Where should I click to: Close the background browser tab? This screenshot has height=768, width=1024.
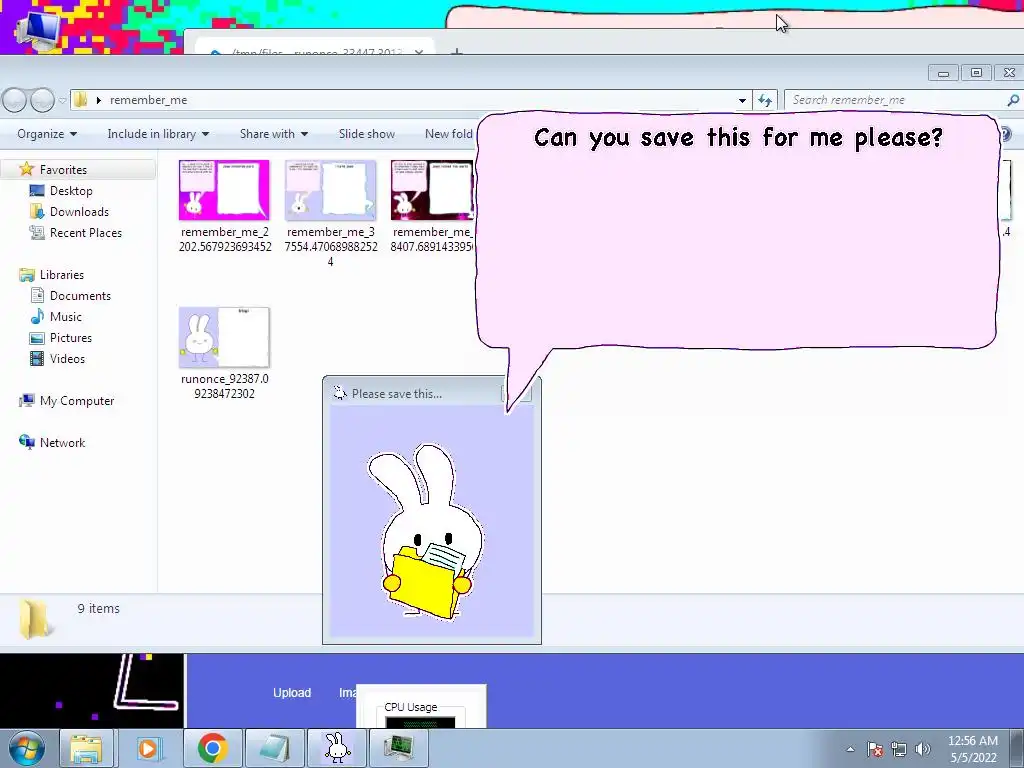(x=419, y=52)
